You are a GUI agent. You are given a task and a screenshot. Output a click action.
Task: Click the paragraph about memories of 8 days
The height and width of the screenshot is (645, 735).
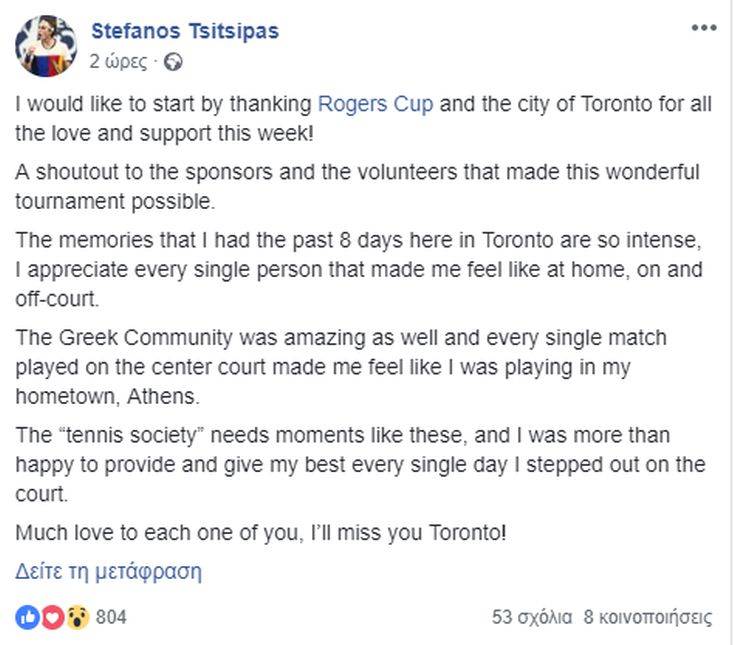(358, 270)
